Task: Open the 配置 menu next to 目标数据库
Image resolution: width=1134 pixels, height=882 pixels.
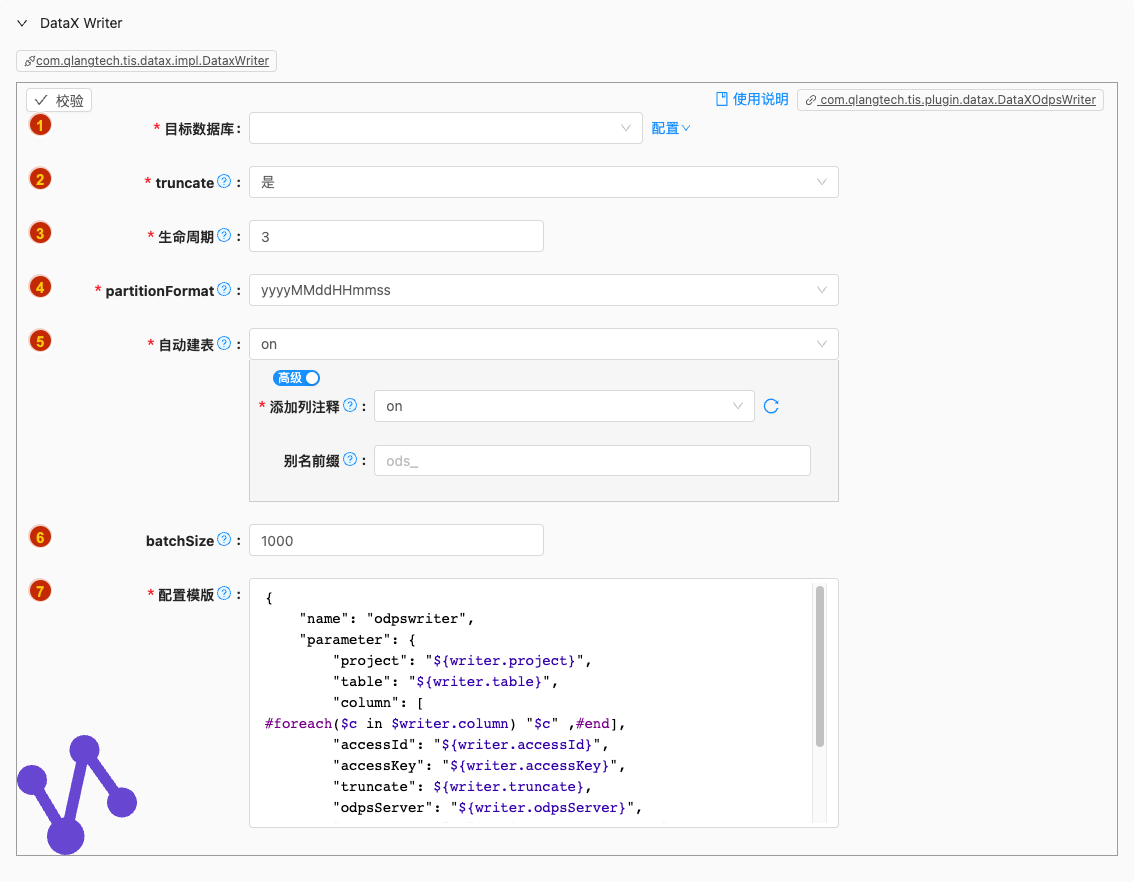Action: [671, 128]
